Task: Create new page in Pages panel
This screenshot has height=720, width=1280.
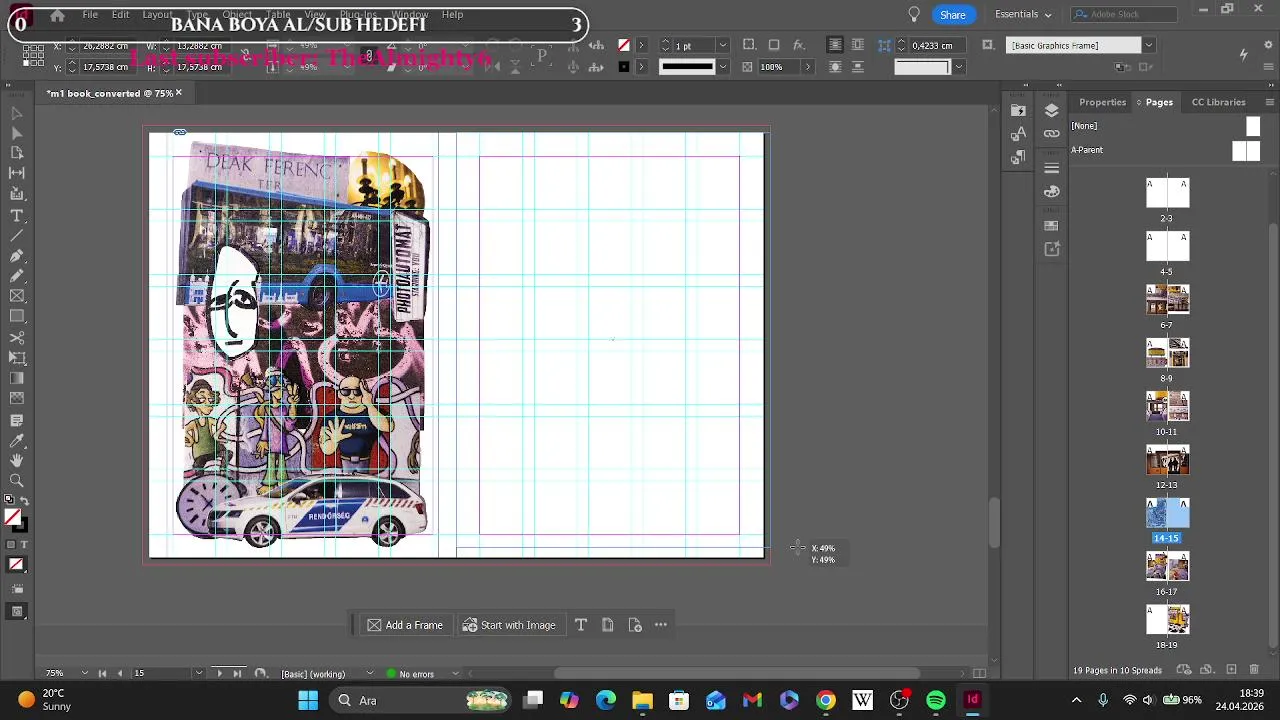Action: tap(1231, 670)
